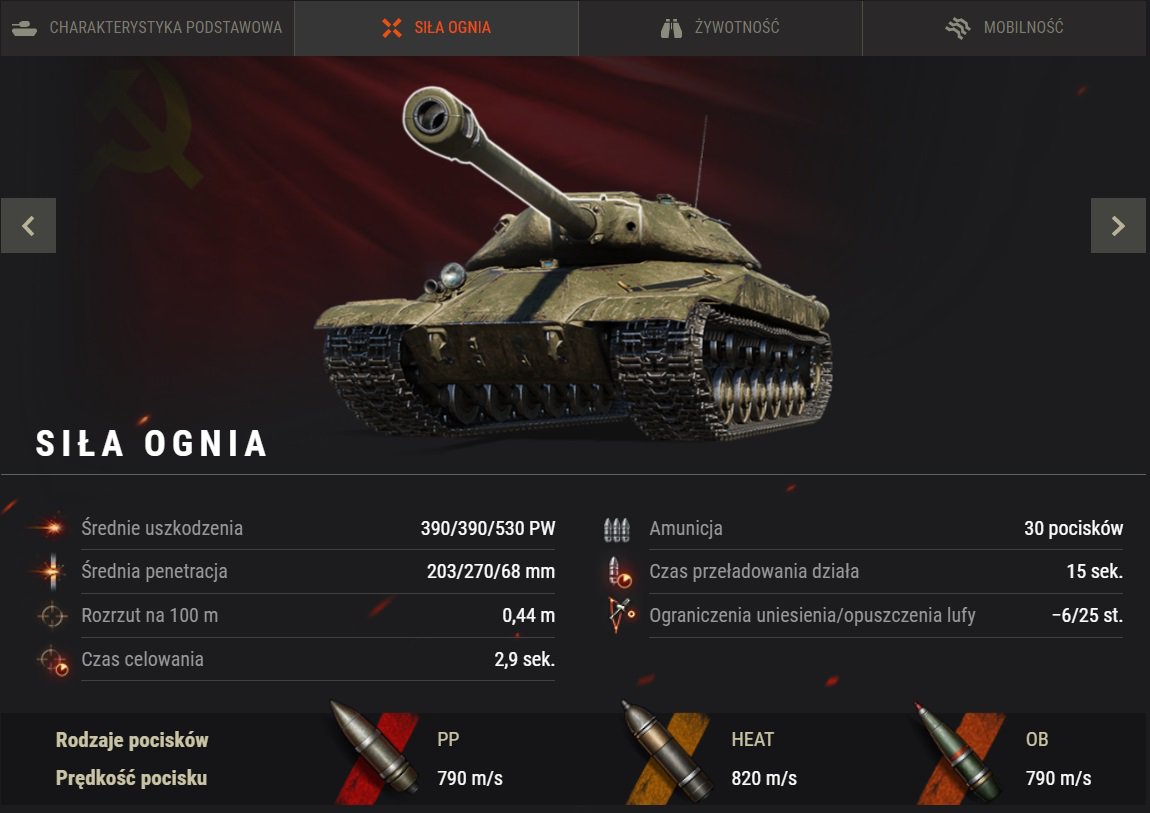Open the Charakterystyka Podstawowa tab

tap(147, 28)
